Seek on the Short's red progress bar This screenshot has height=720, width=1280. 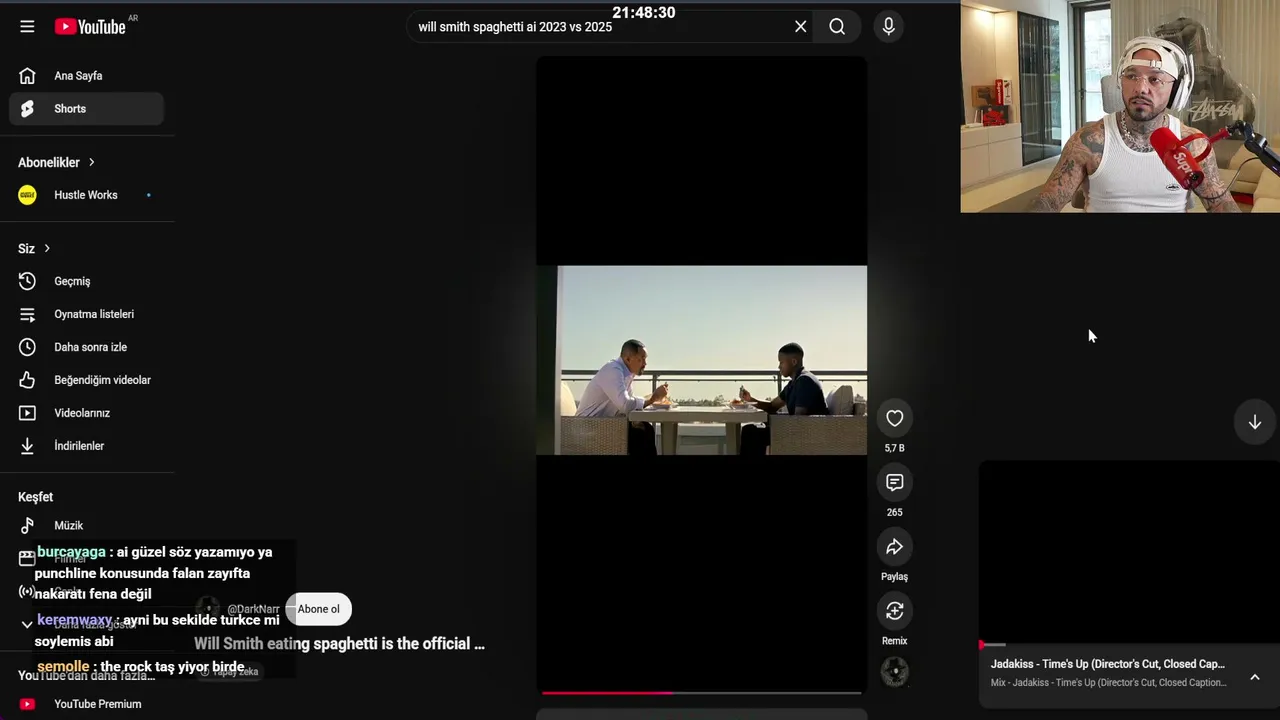(701, 692)
